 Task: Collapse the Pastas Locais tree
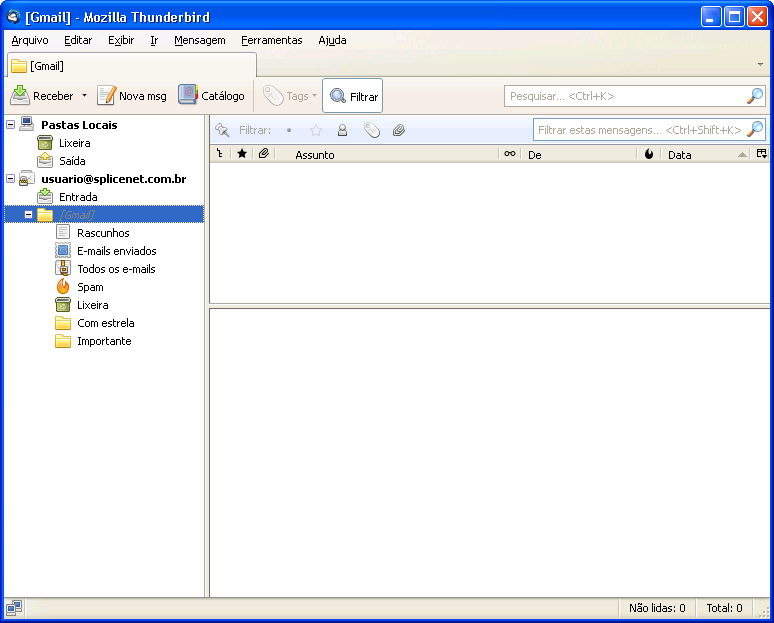click(x=10, y=124)
